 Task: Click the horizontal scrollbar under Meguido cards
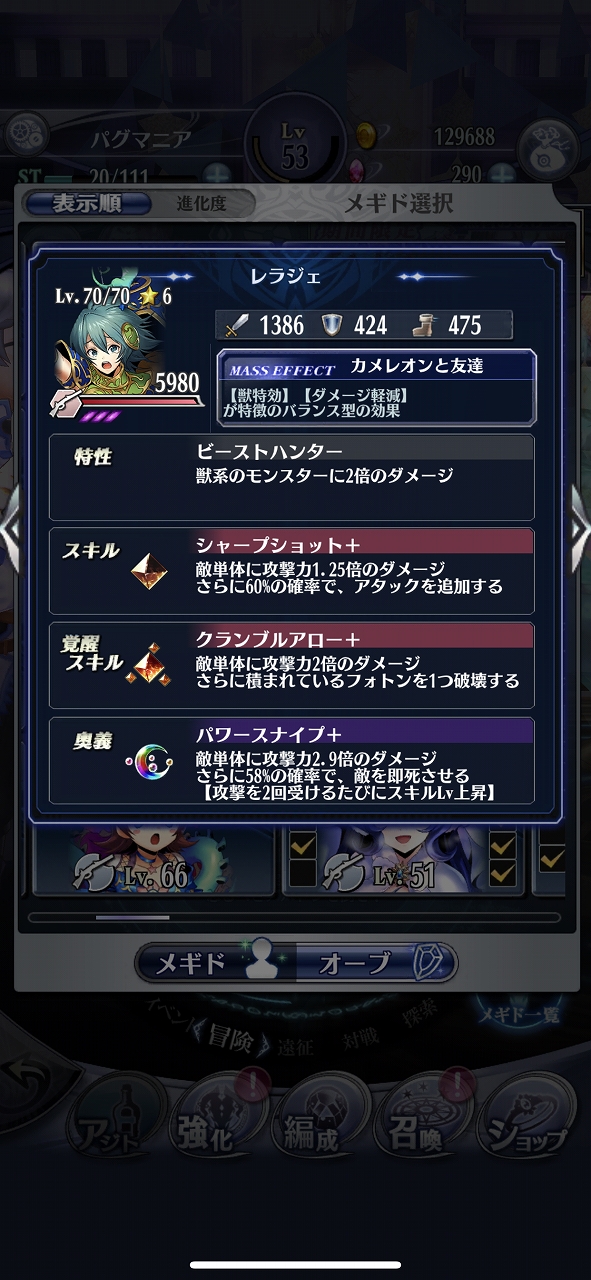[x=297, y=916]
